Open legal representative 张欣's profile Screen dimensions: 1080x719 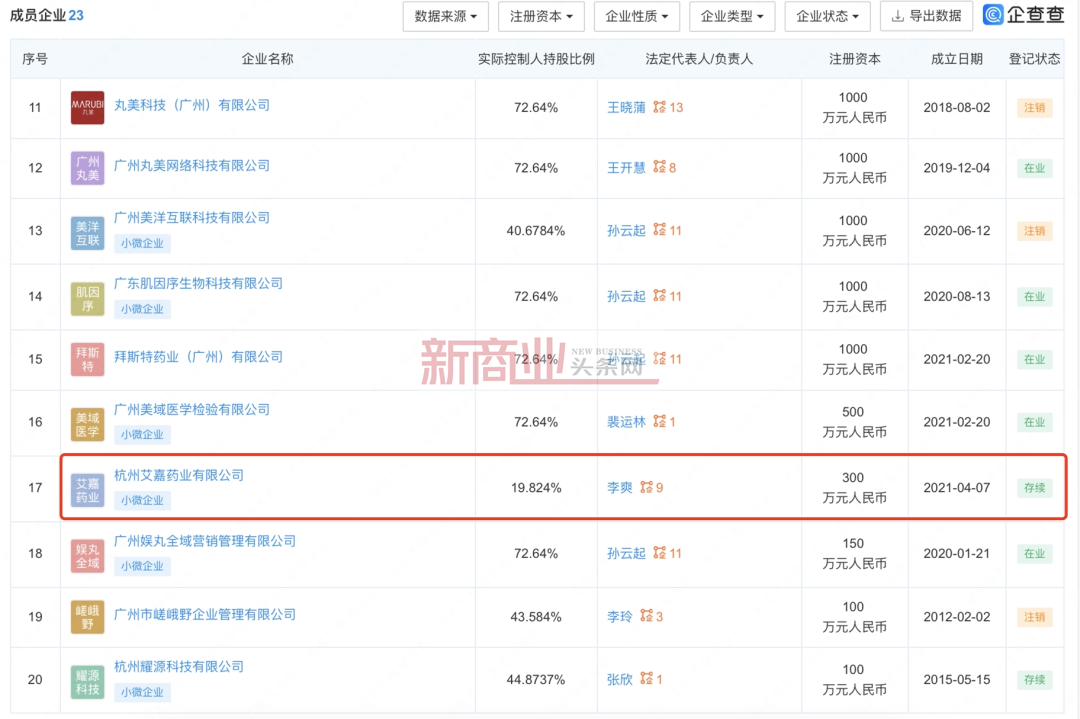pos(620,679)
